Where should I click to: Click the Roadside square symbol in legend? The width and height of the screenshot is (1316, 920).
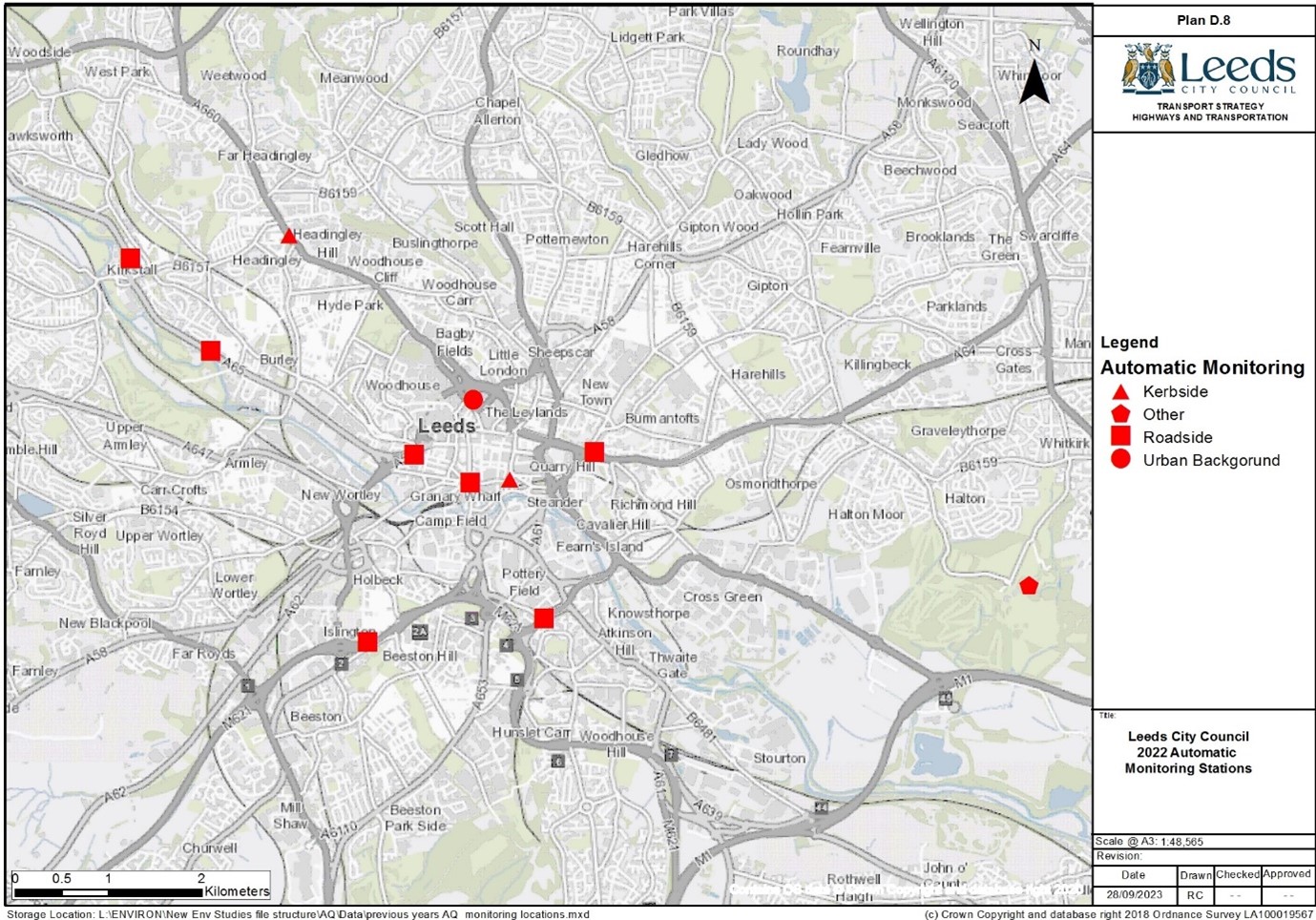point(1121,436)
